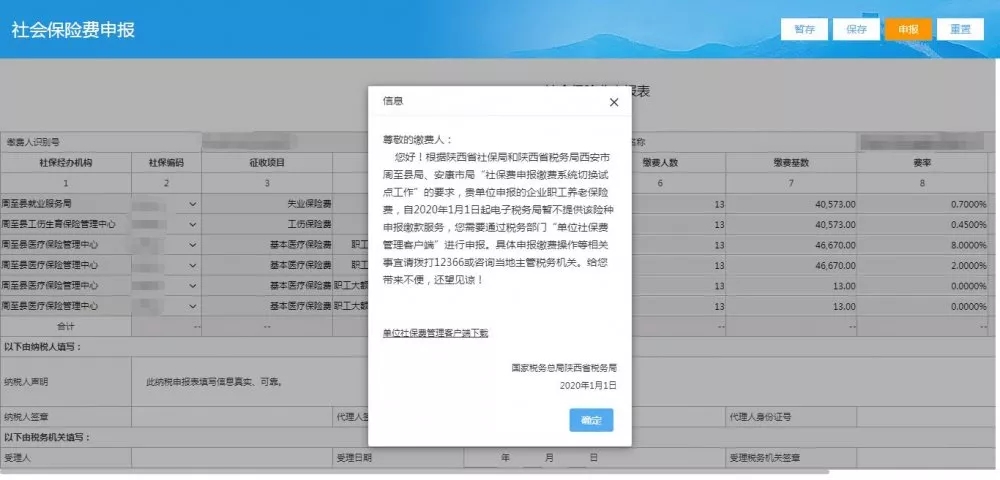
Task: Click the 确定 button in dialog
Action: tap(591, 420)
